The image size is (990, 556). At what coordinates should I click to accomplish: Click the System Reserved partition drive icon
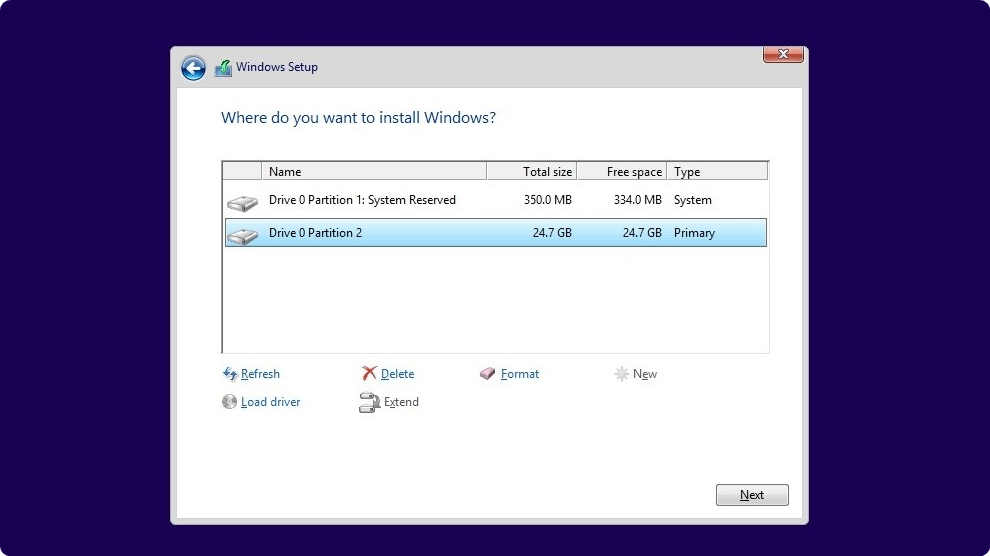(x=242, y=203)
